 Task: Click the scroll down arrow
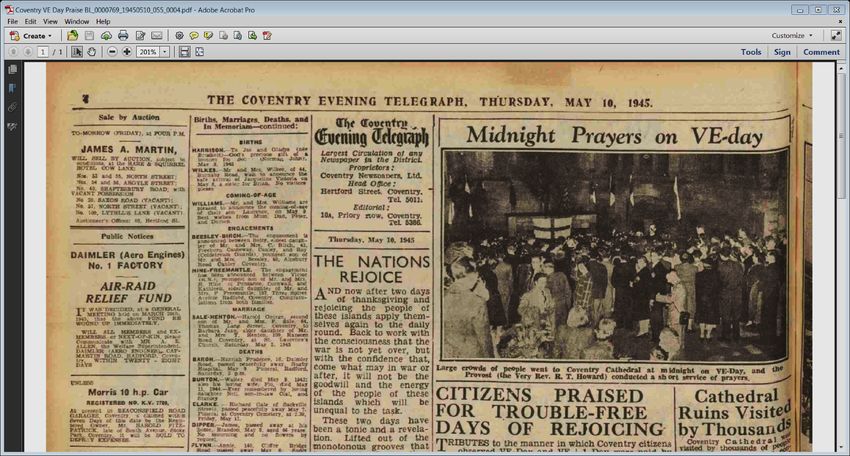tap(841, 447)
